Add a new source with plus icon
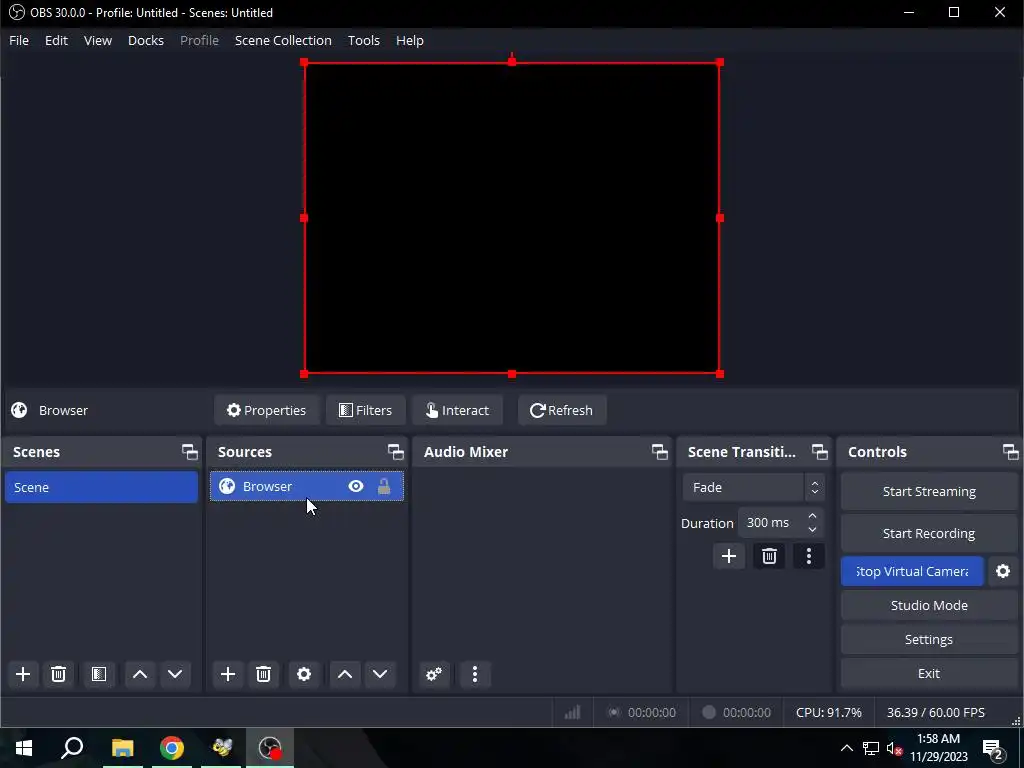 coord(228,674)
